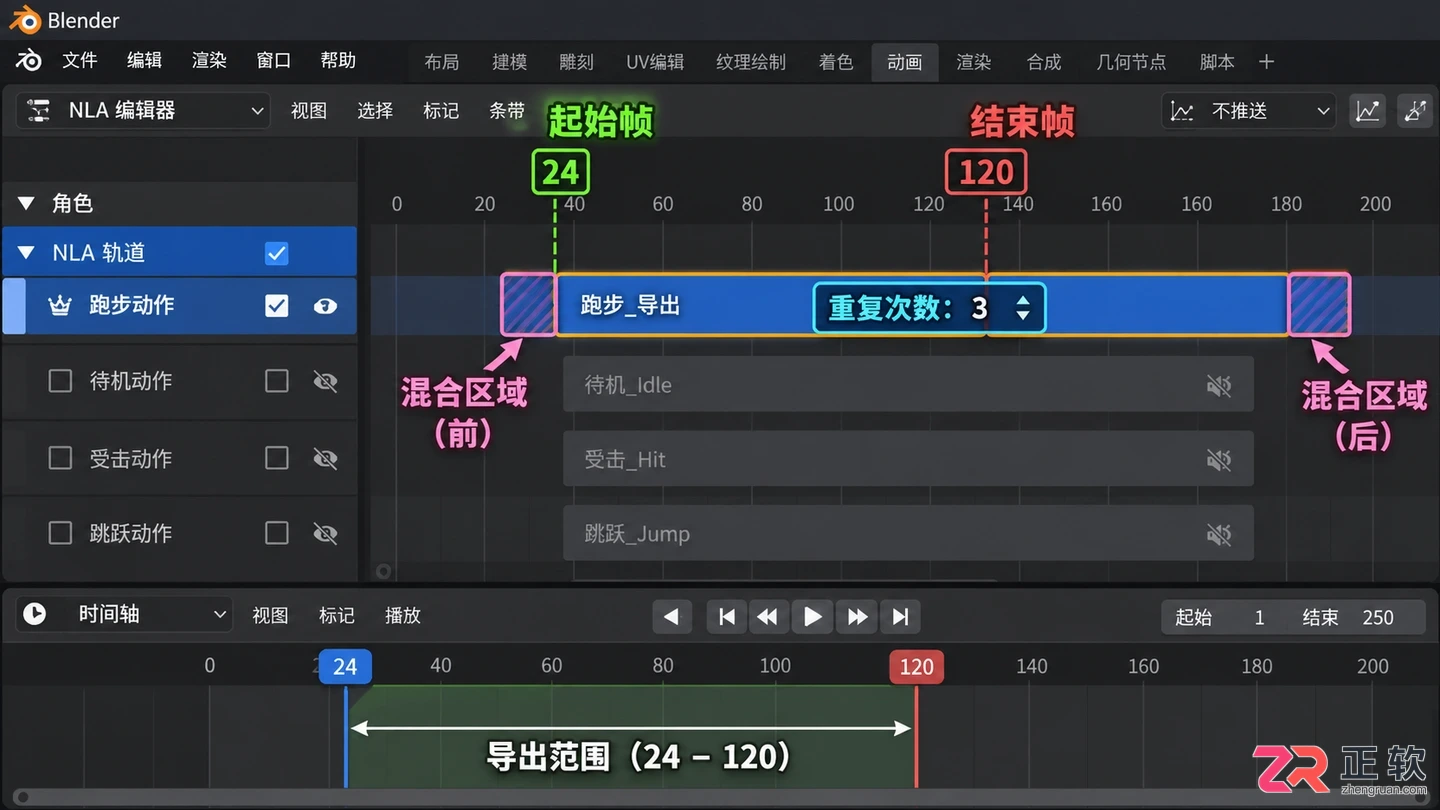
Task: Click the Blender logo icon in menu bar
Action: tap(28, 61)
